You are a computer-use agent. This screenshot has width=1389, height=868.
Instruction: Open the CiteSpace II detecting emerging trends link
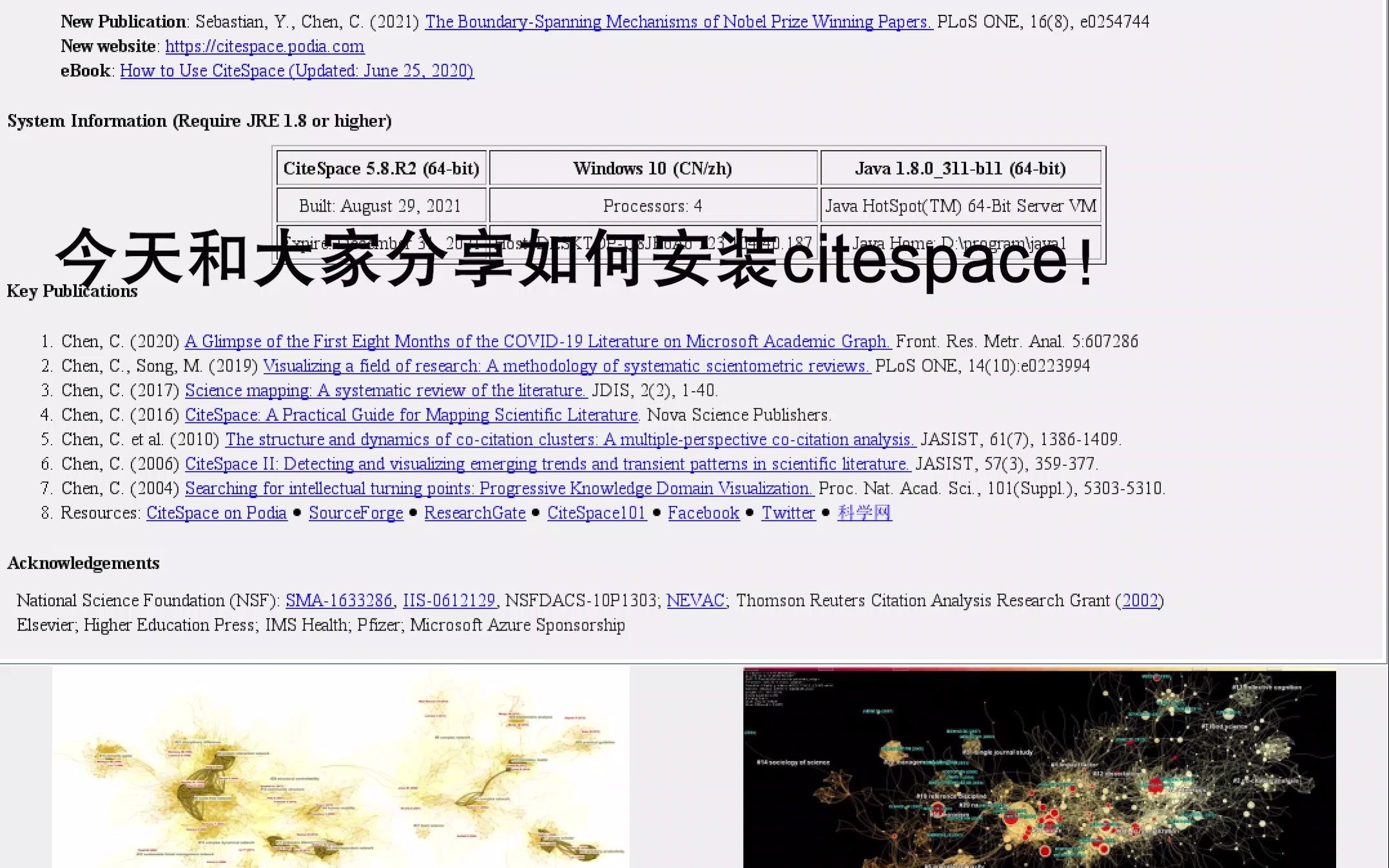point(547,464)
